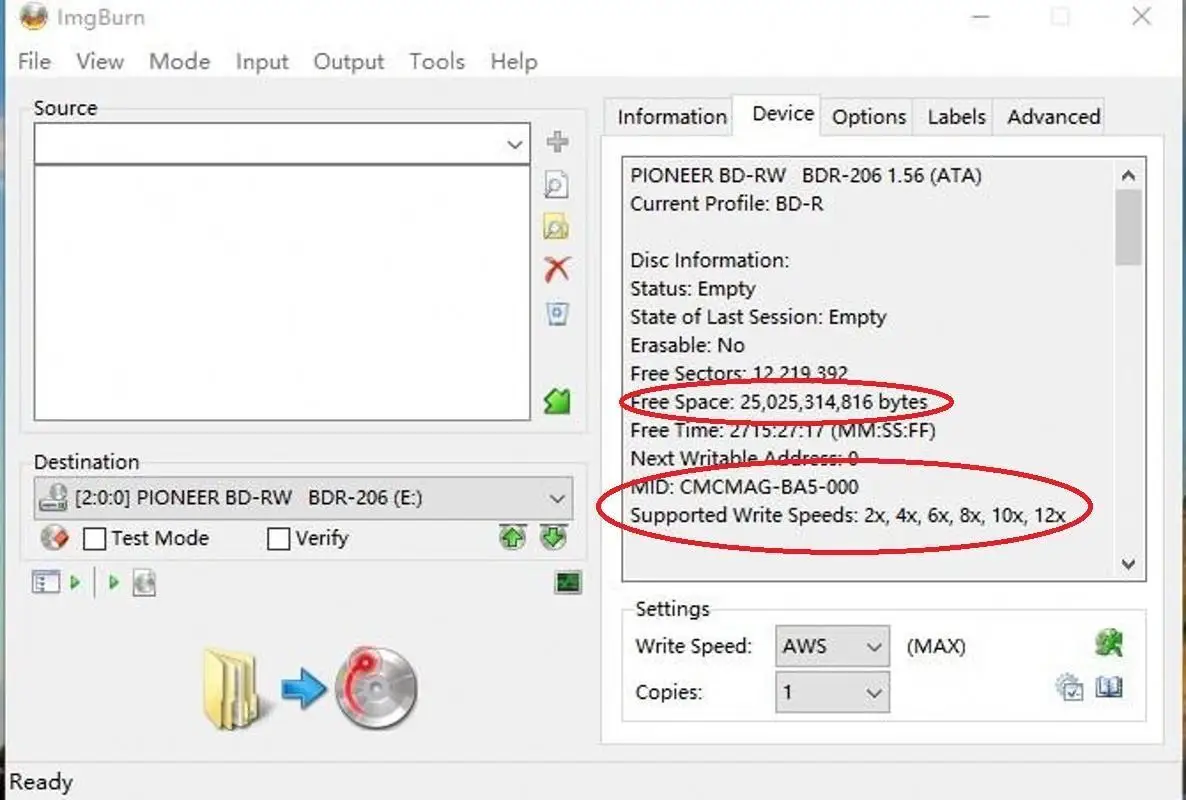Switch to the Advanced tab
The height and width of the screenshot is (800, 1186).
click(x=1053, y=116)
